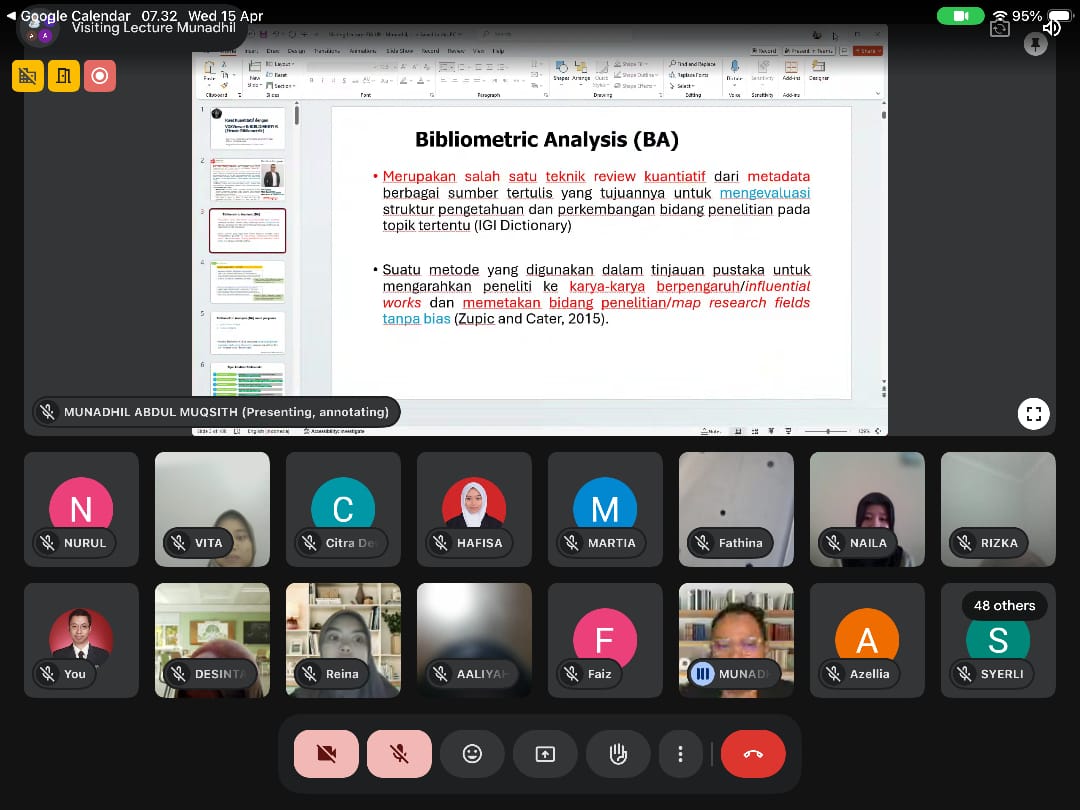Tap the red recording indicator icon
The height and width of the screenshot is (810, 1080).
click(99, 75)
